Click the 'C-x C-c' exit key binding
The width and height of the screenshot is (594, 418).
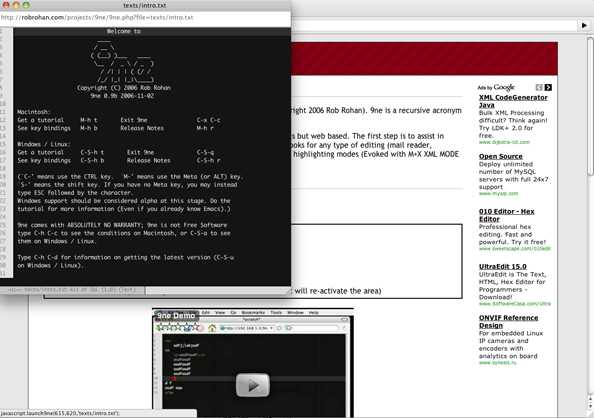click(x=208, y=120)
